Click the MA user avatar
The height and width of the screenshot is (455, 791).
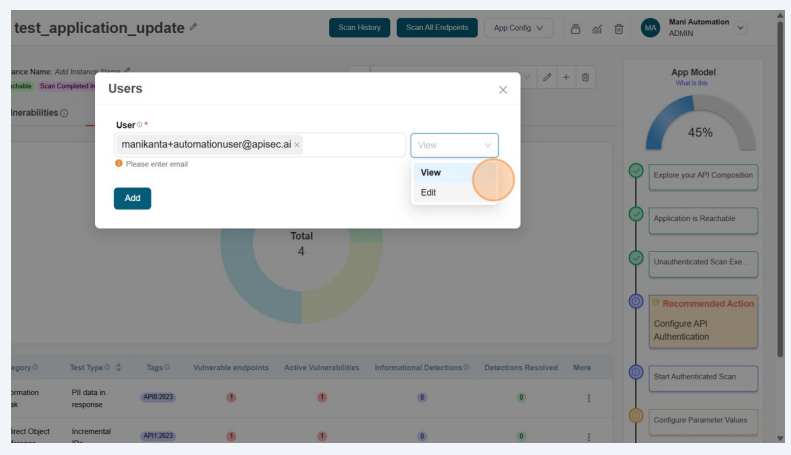pyautogui.click(x=651, y=28)
